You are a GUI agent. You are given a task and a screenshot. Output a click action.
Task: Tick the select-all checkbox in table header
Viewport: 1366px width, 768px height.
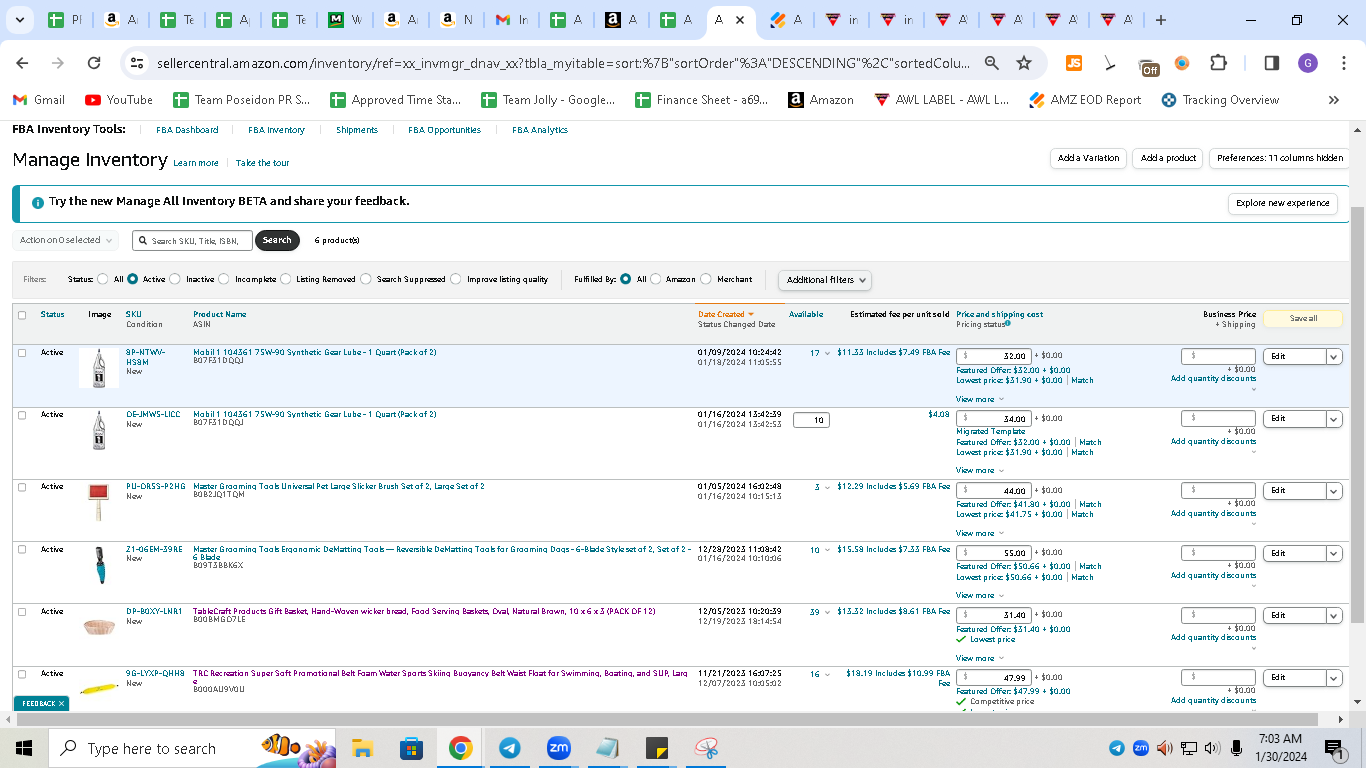click(x=22, y=315)
